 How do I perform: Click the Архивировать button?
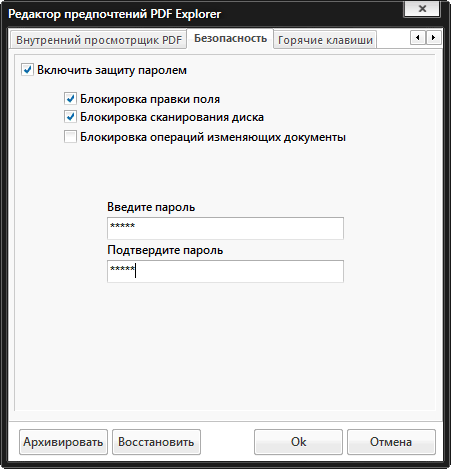pos(63,442)
